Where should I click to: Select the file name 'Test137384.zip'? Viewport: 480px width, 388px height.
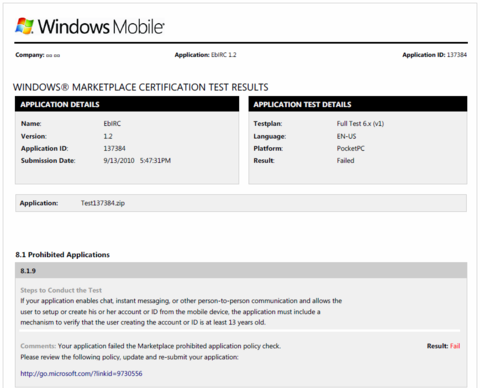tap(103, 203)
